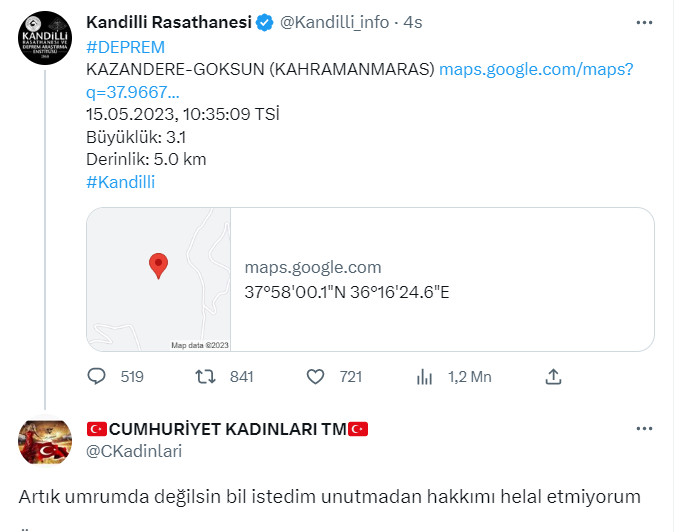Open the #DEPREM hashtag

(x=126, y=46)
